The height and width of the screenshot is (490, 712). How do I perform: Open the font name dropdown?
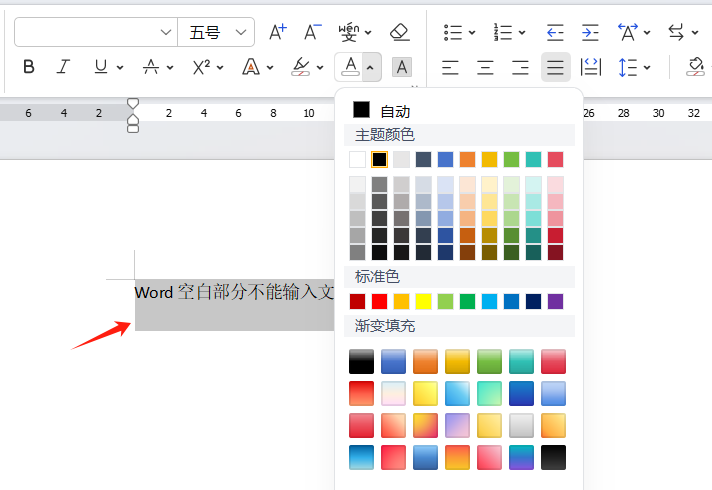click(x=166, y=32)
